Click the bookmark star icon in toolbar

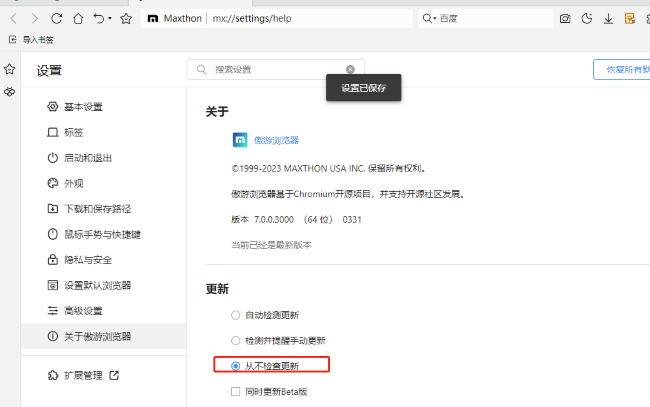pyautogui.click(x=125, y=18)
